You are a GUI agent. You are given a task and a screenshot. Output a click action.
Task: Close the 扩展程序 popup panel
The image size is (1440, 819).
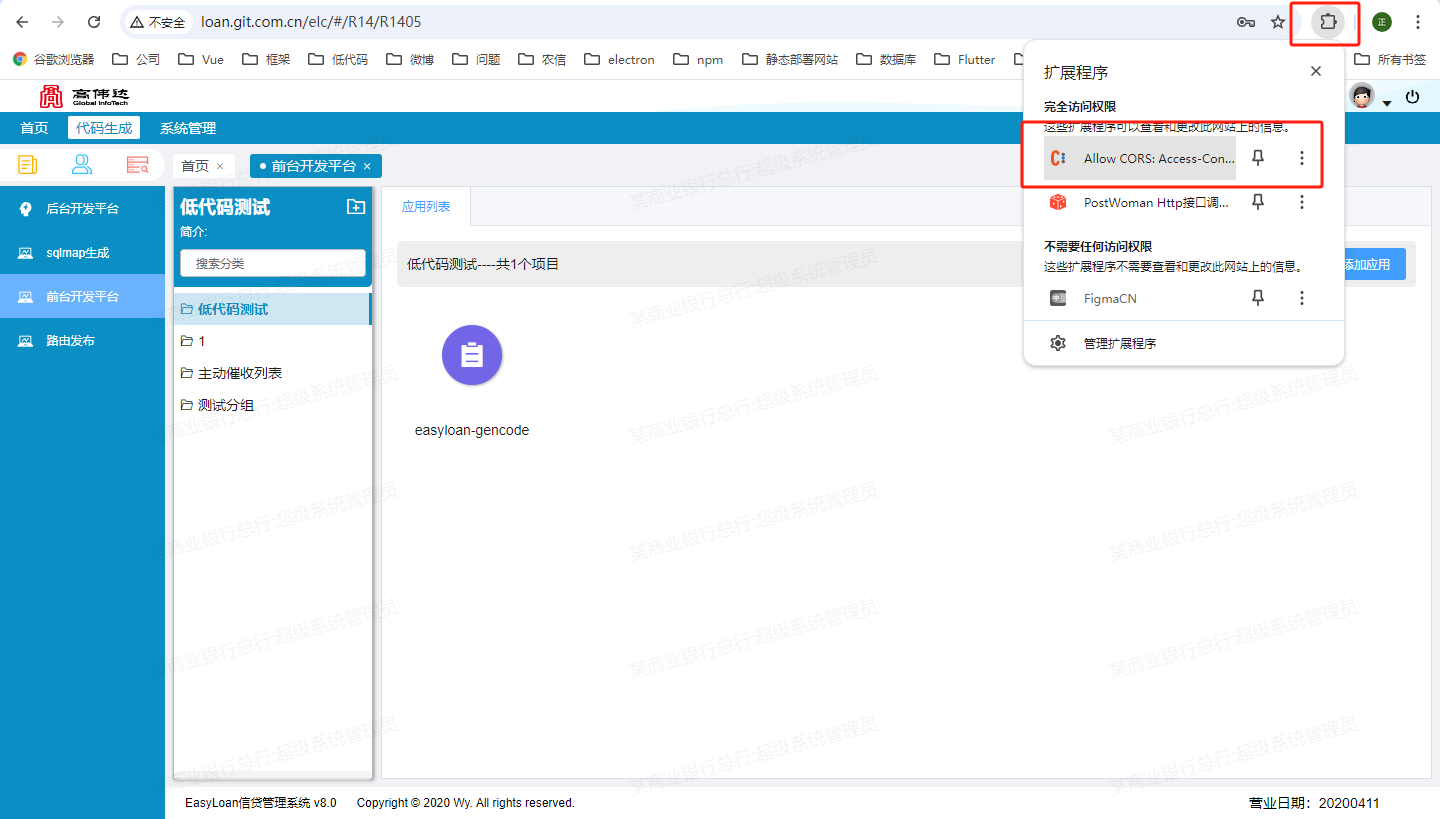(x=1315, y=71)
